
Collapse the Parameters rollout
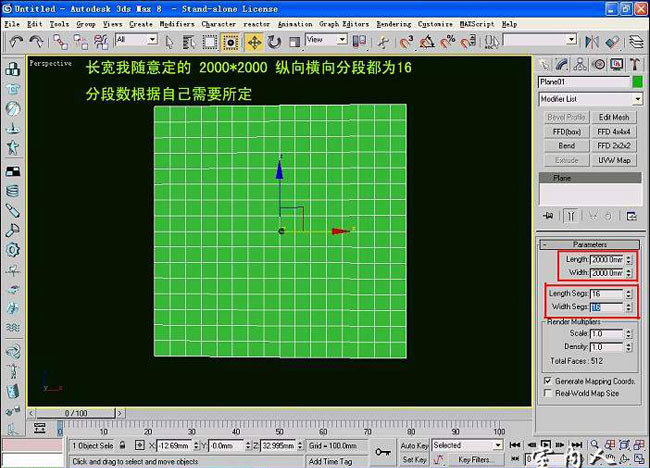pyautogui.click(x=589, y=244)
